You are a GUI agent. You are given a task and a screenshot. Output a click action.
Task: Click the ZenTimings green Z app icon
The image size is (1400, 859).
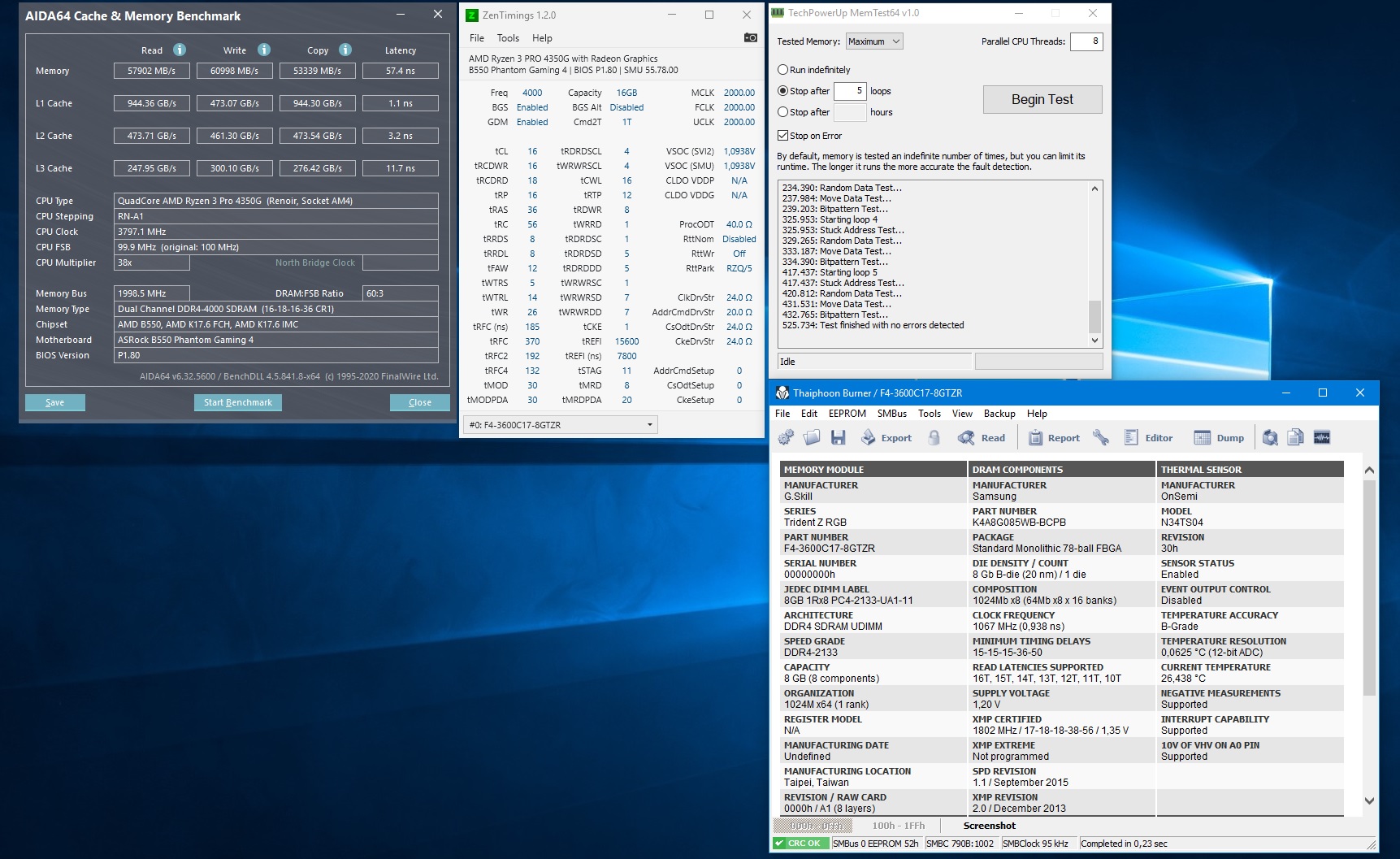(471, 15)
